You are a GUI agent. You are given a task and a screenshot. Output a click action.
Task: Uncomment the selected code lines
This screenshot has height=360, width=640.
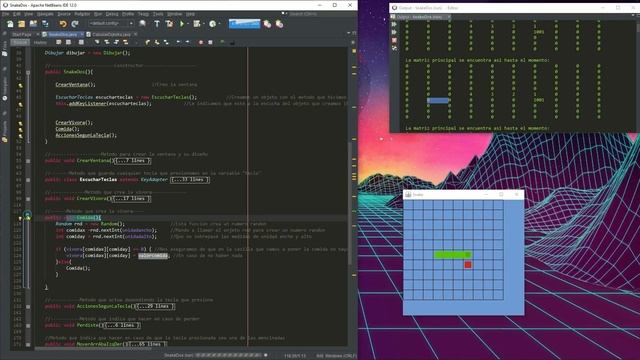232,43
